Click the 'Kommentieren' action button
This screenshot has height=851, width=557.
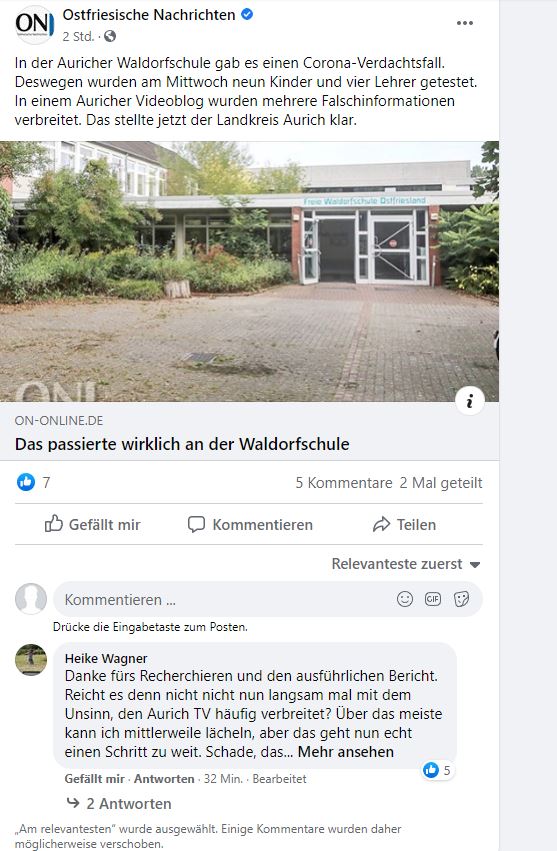click(x=250, y=524)
